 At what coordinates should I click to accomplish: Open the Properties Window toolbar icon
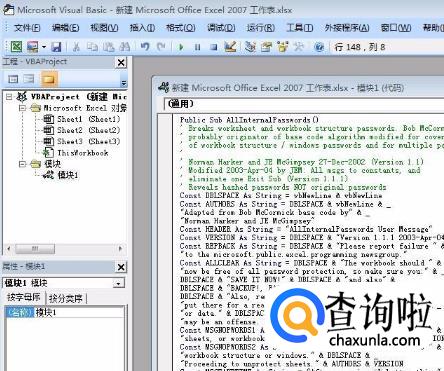(x=266, y=47)
